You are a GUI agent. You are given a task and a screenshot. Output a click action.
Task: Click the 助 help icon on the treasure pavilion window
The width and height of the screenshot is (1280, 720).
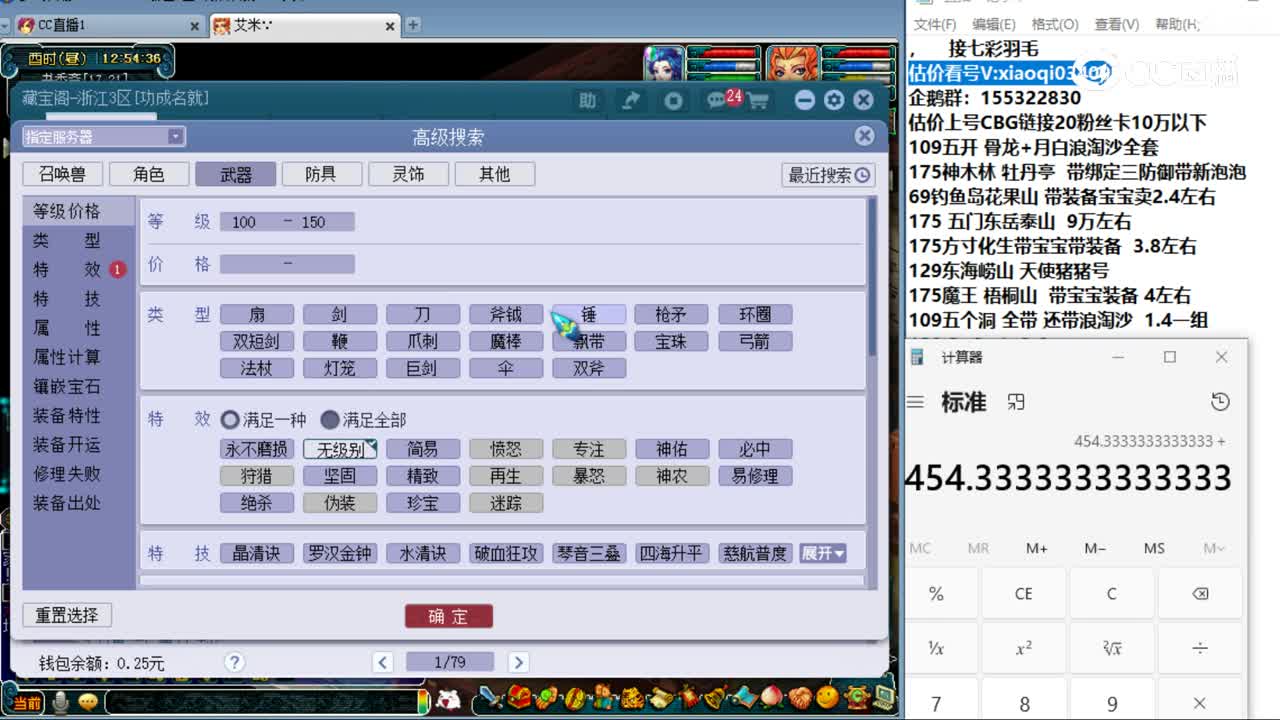point(588,100)
